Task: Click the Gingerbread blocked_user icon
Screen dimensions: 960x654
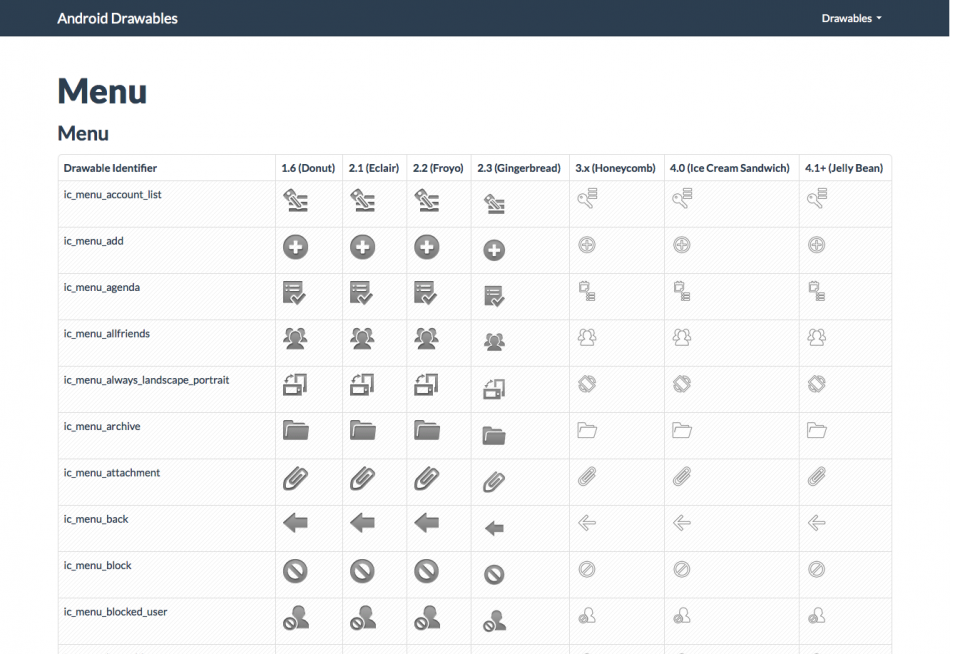Action: [x=493, y=620]
